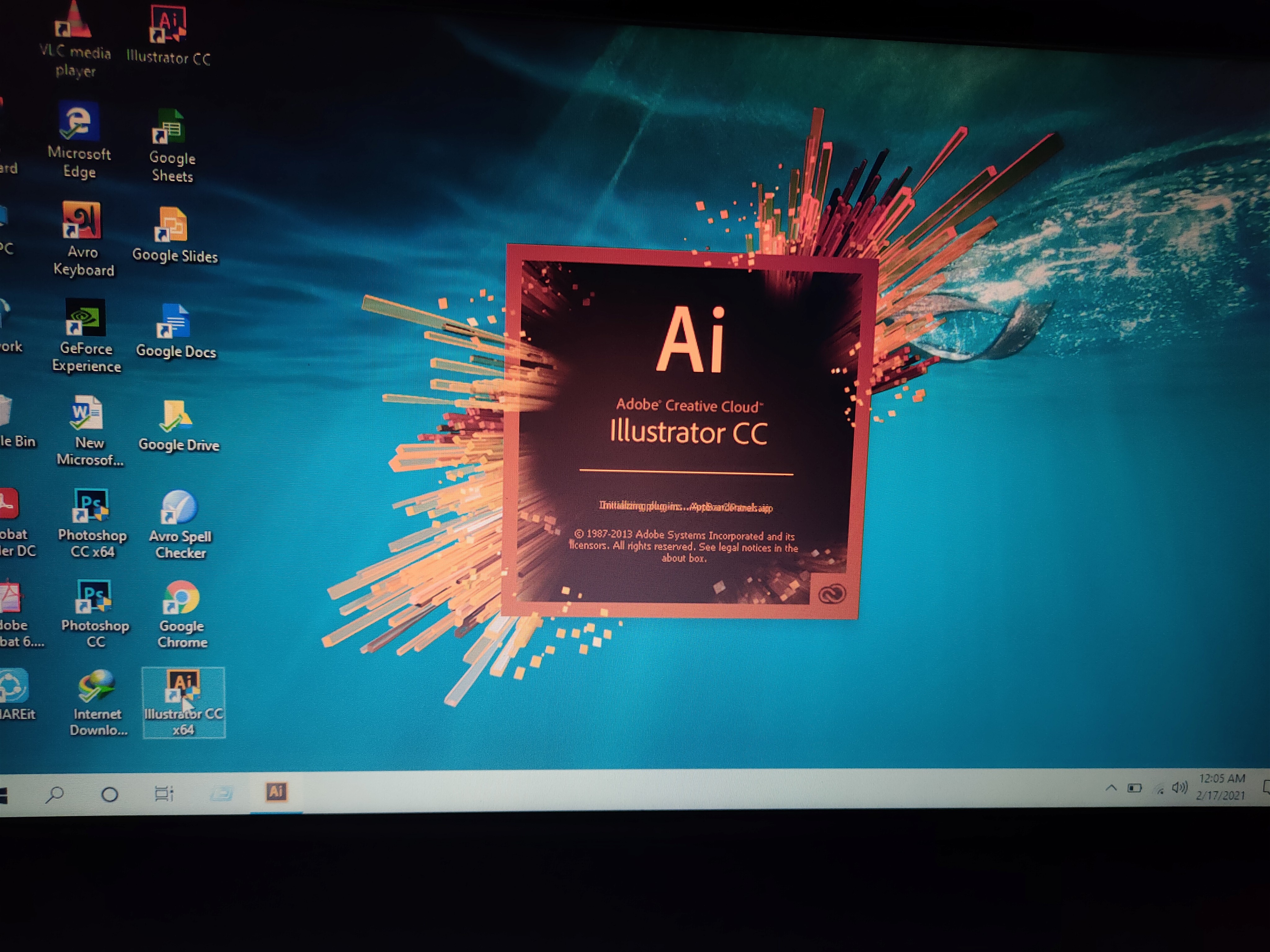Open Windows search from the taskbar
The width and height of the screenshot is (1270, 952).
[x=55, y=794]
